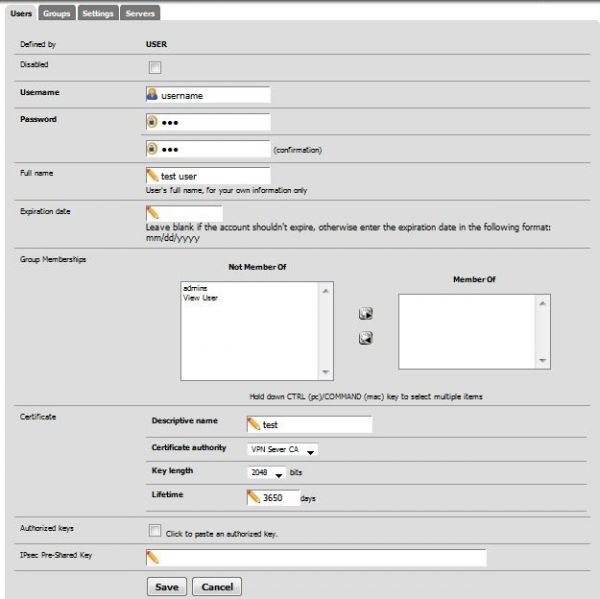Click the user icon in Username field
The image size is (600, 599).
(152, 95)
